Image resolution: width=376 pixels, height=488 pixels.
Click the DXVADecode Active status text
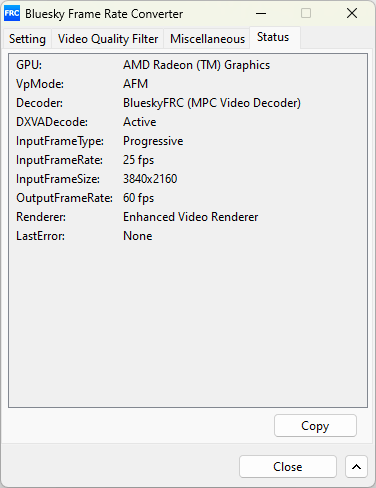(139, 122)
